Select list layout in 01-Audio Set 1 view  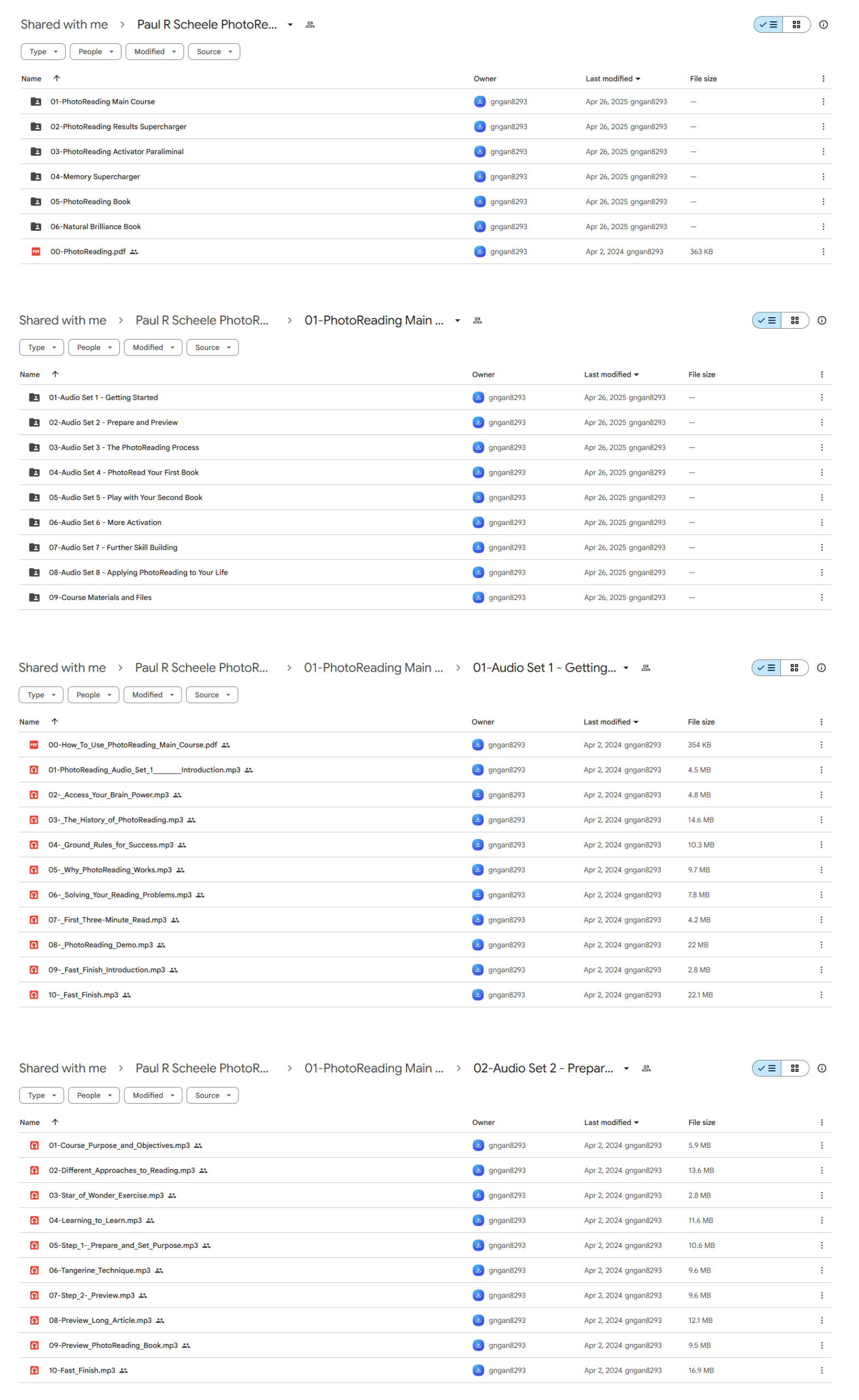coord(767,668)
